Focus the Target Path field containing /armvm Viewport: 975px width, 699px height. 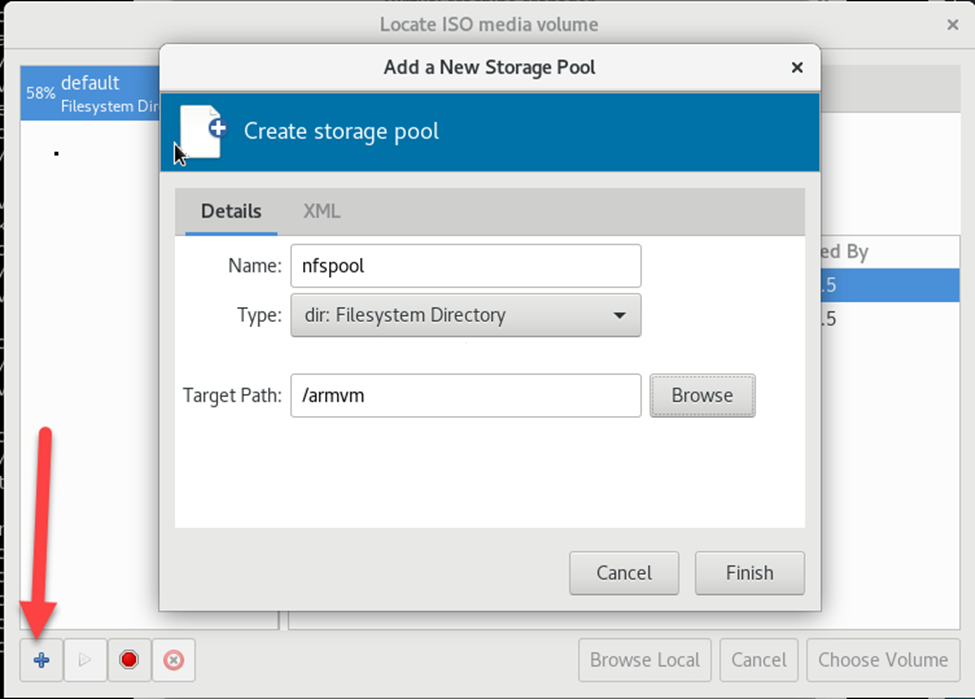click(466, 396)
